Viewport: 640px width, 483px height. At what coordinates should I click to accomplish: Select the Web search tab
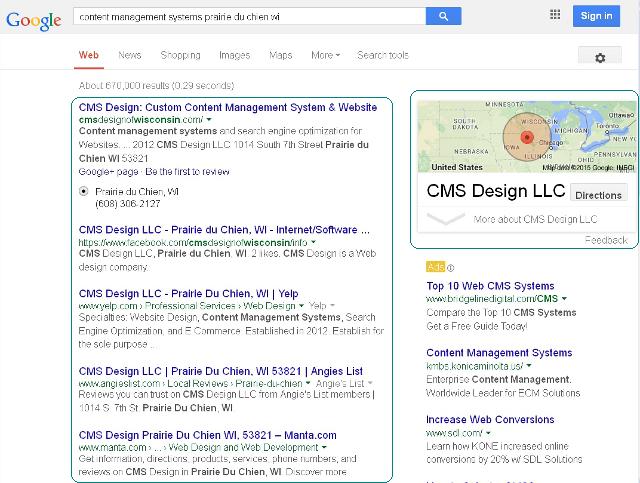[x=89, y=55]
